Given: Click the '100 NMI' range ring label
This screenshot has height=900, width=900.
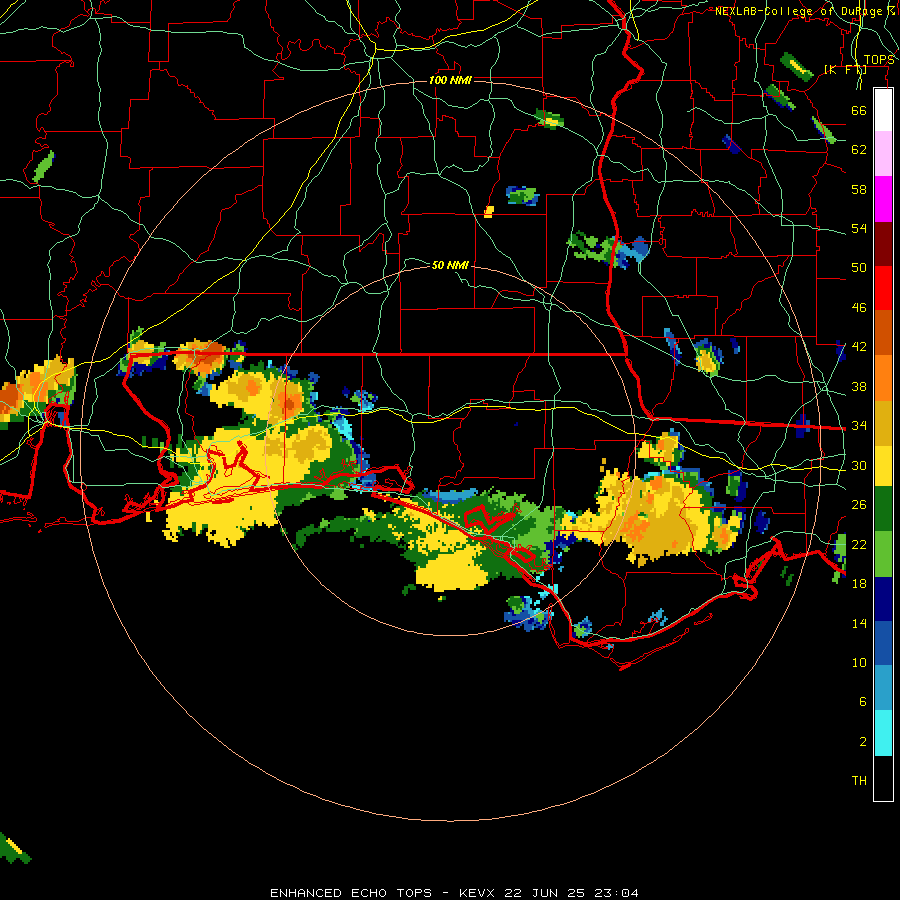Looking at the screenshot, I should [450, 80].
